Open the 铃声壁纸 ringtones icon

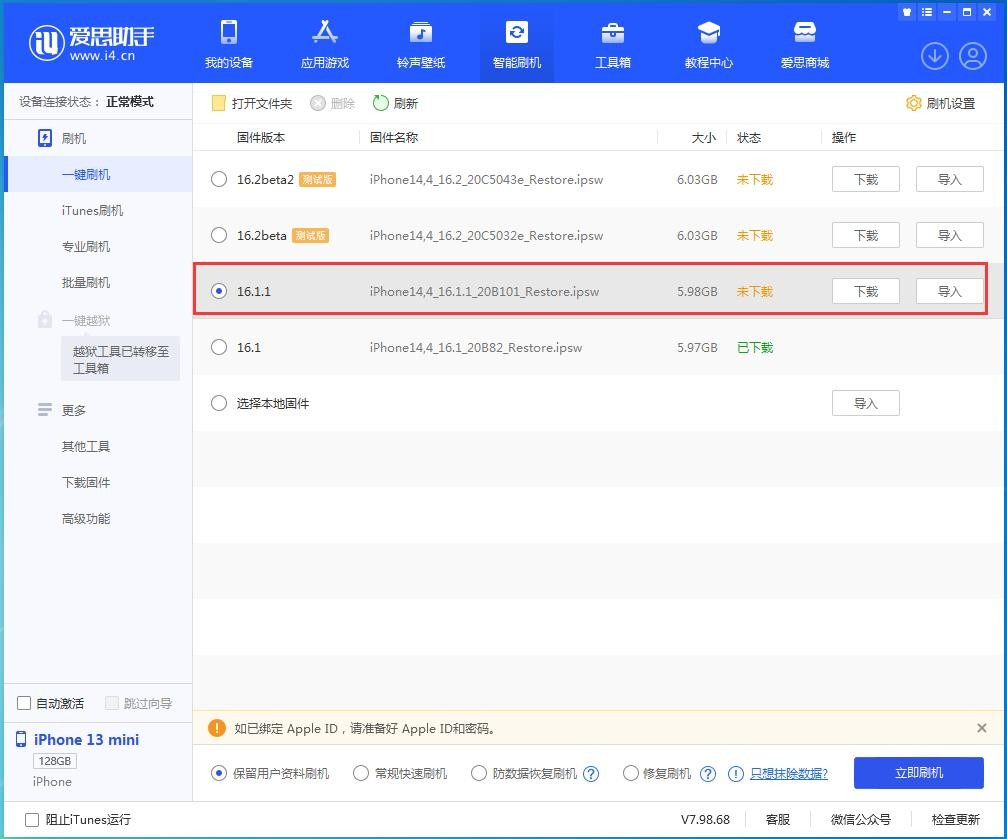pyautogui.click(x=420, y=33)
